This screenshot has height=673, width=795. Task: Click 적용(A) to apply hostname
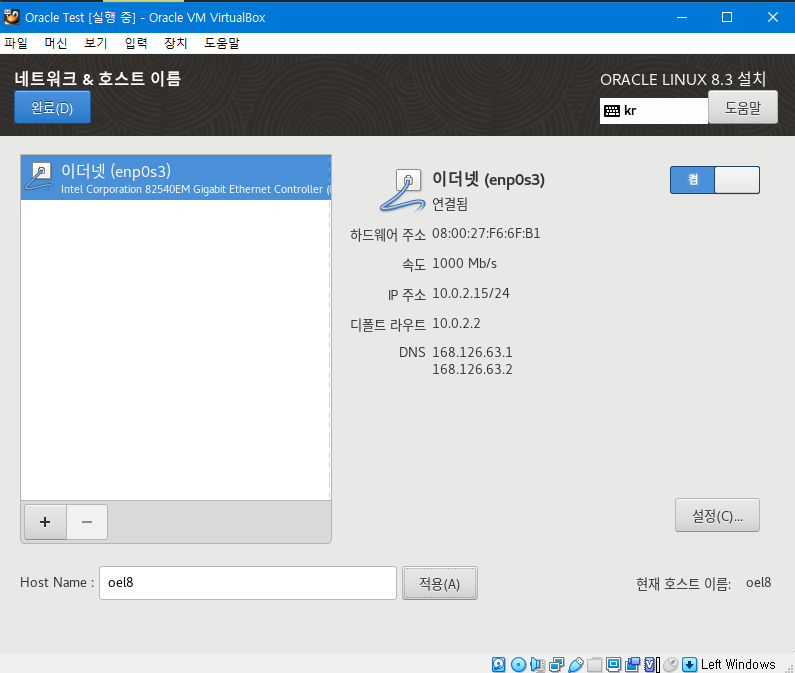pos(440,583)
